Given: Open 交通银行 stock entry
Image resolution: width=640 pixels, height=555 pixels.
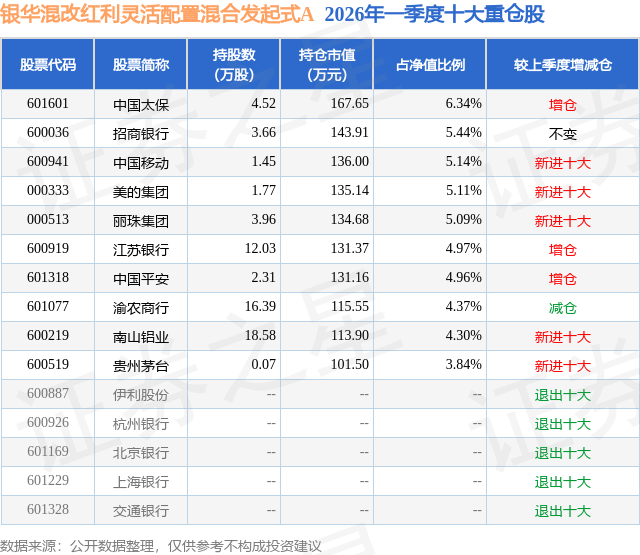Looking at the screenshot, I should pos(141,511).
